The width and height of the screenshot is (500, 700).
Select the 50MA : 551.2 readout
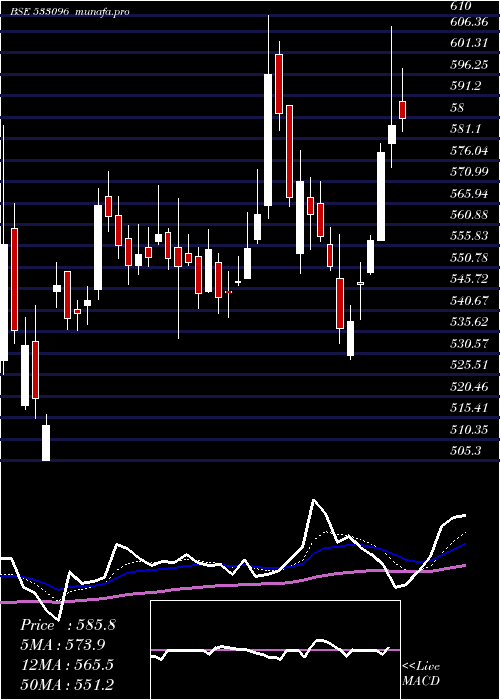point(67,685)
